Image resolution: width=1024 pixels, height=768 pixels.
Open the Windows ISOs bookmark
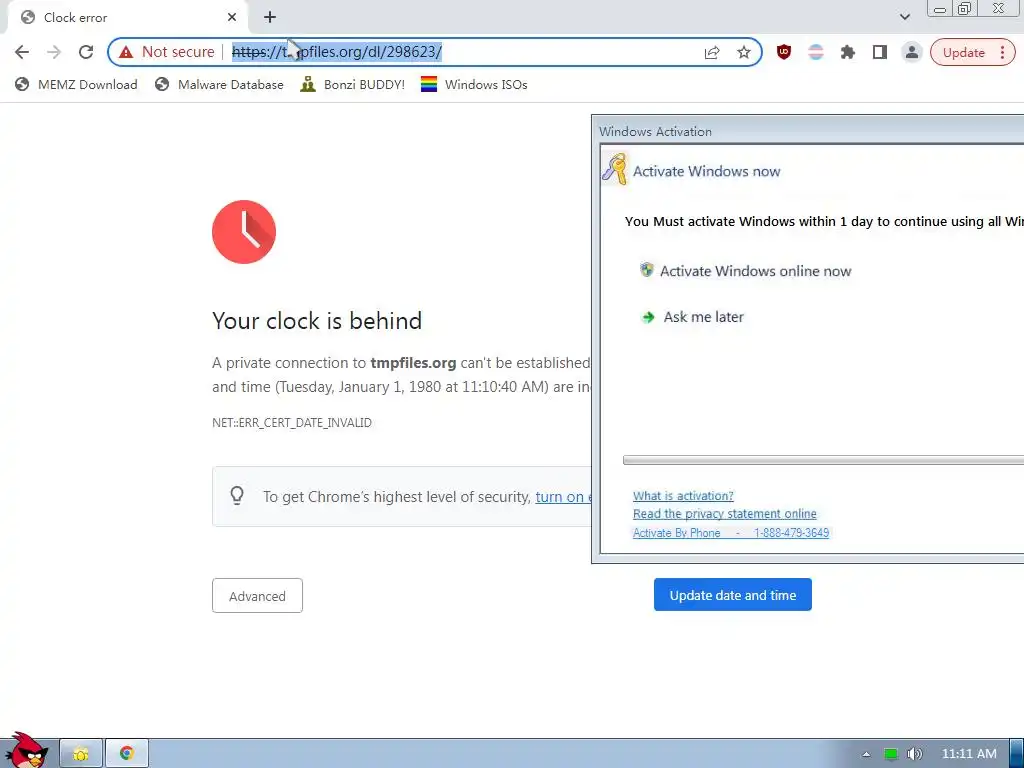point(474,84)
